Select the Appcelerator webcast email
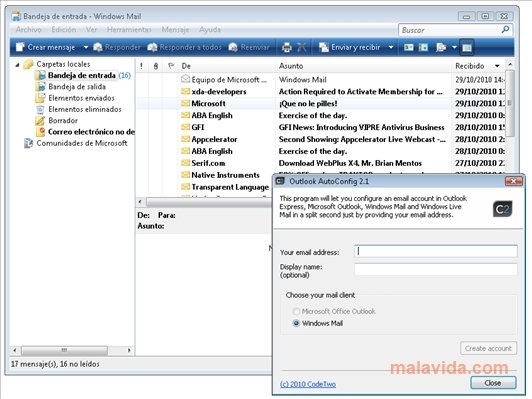This screenshot has height=399, width=532. (320, 139)
